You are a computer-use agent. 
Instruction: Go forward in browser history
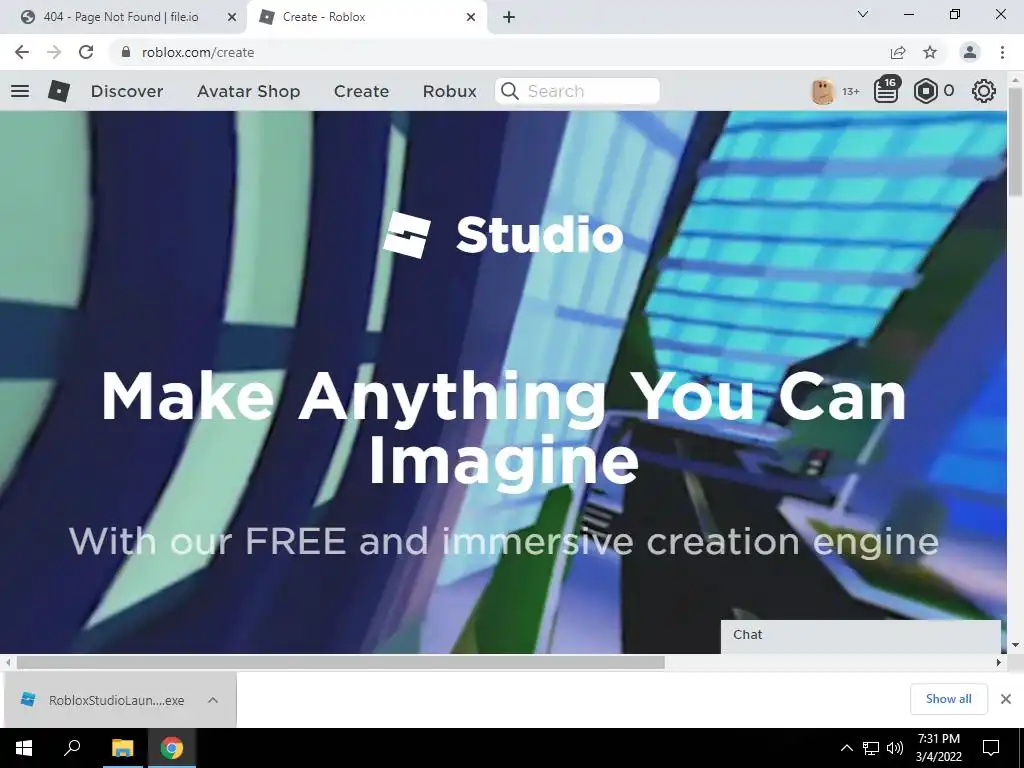[x=54, y=52]
